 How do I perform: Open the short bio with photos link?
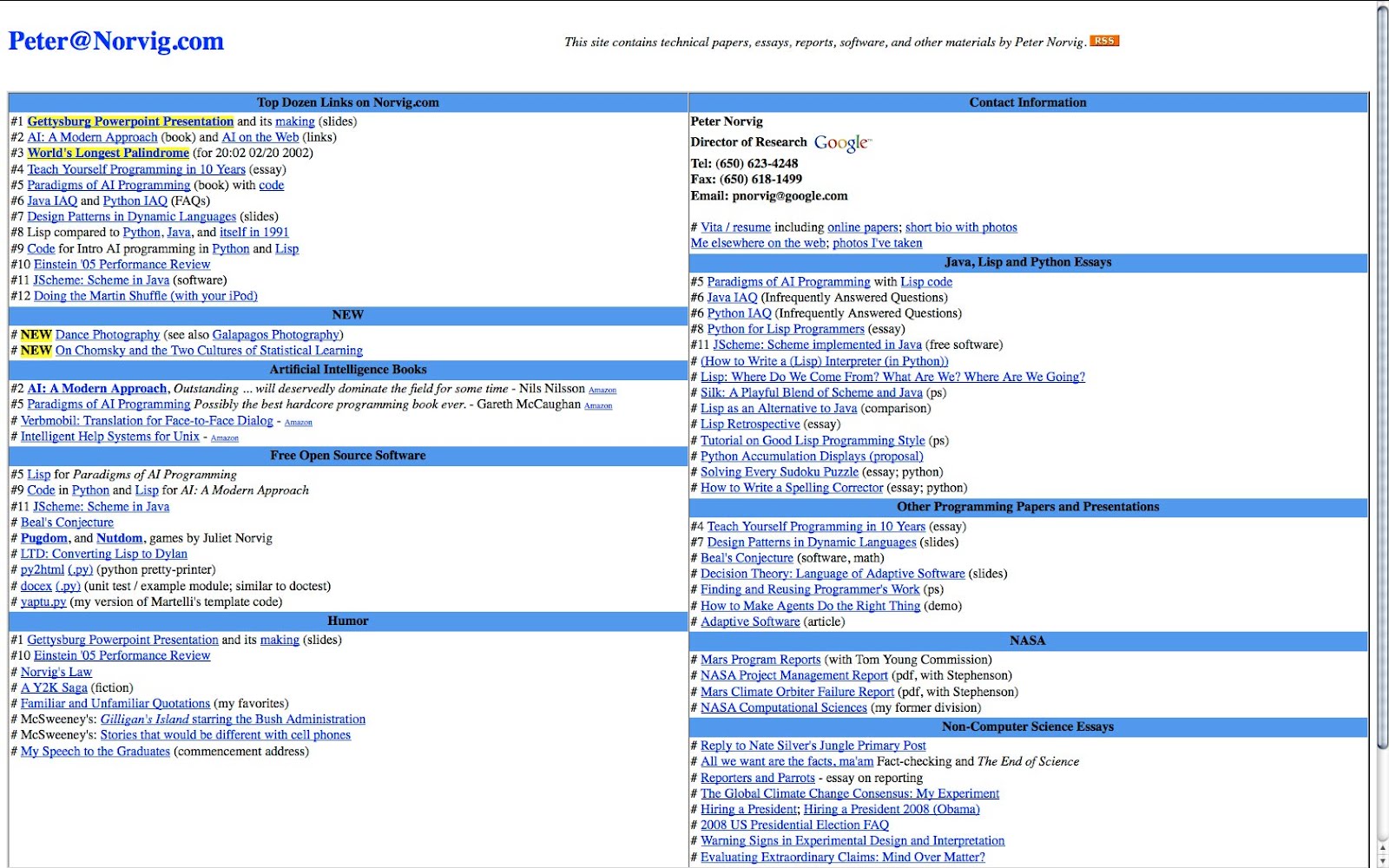961,227
